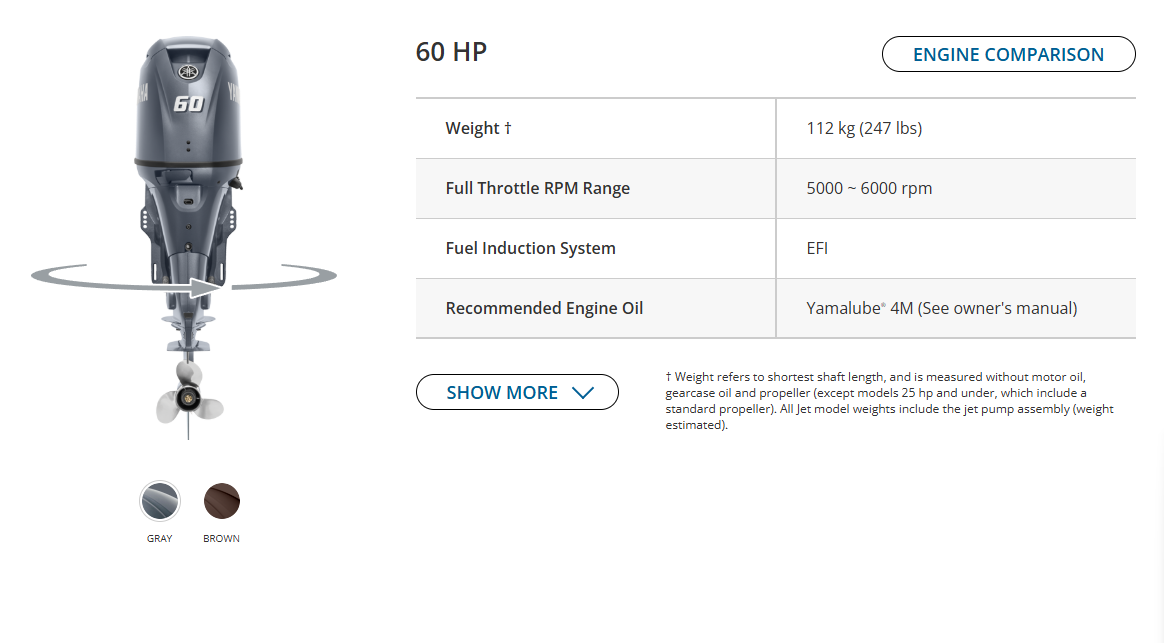This screenshot has height=643, width=1164.
Task: Click the "60" decal on the engine
Action: tap(188, 103)
